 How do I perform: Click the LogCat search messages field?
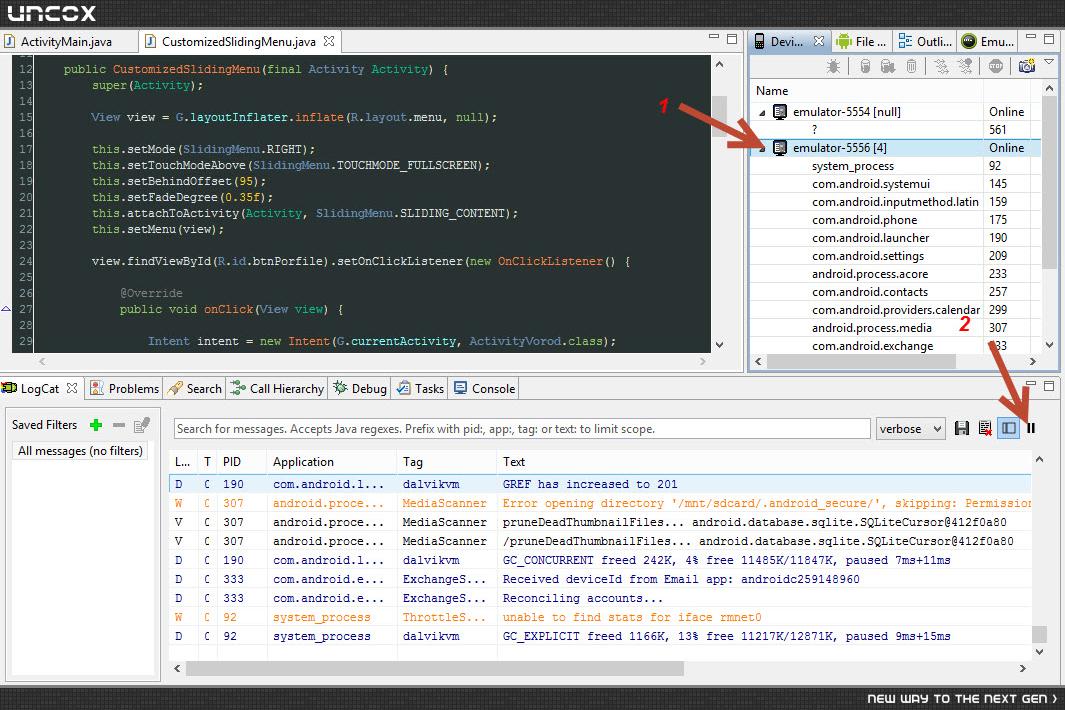(522, 429)
